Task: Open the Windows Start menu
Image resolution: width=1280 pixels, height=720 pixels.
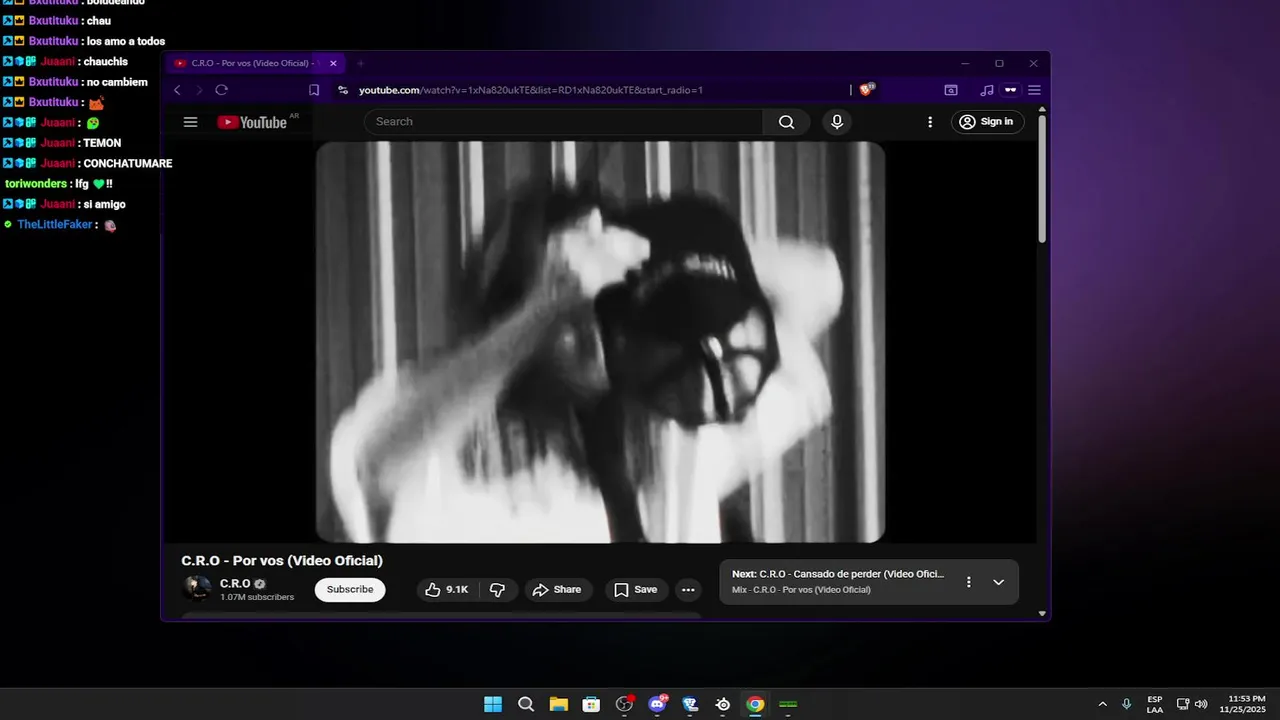Action: coord(493,704)
